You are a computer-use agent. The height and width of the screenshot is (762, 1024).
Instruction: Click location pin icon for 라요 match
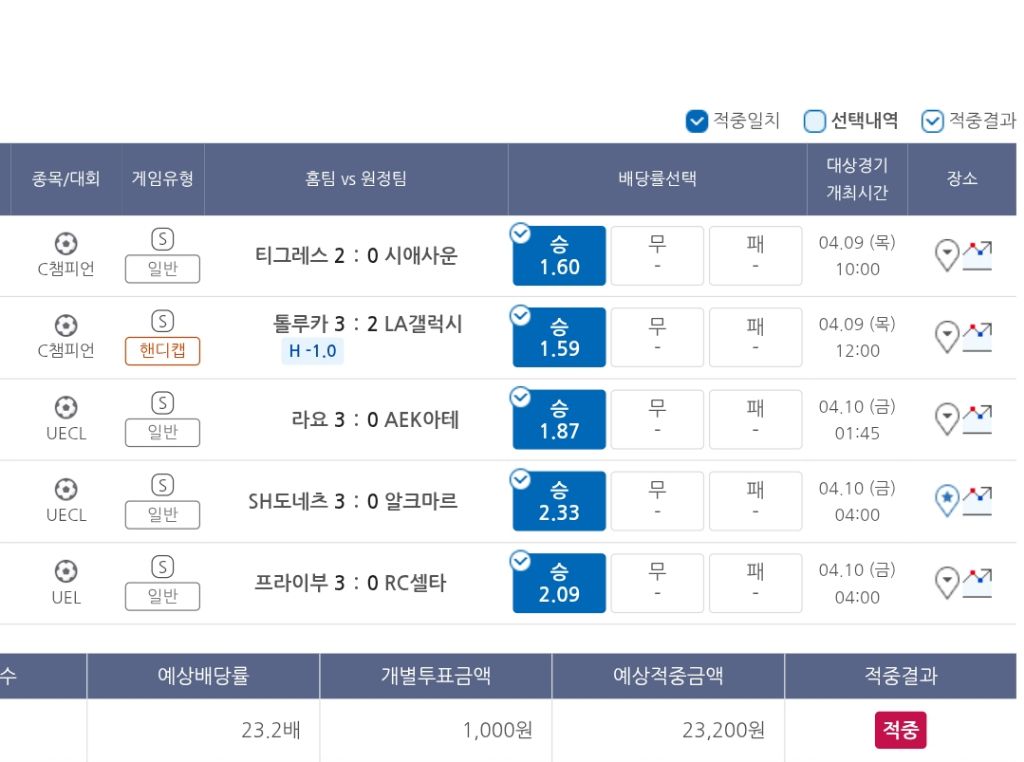tap(947, 419)
